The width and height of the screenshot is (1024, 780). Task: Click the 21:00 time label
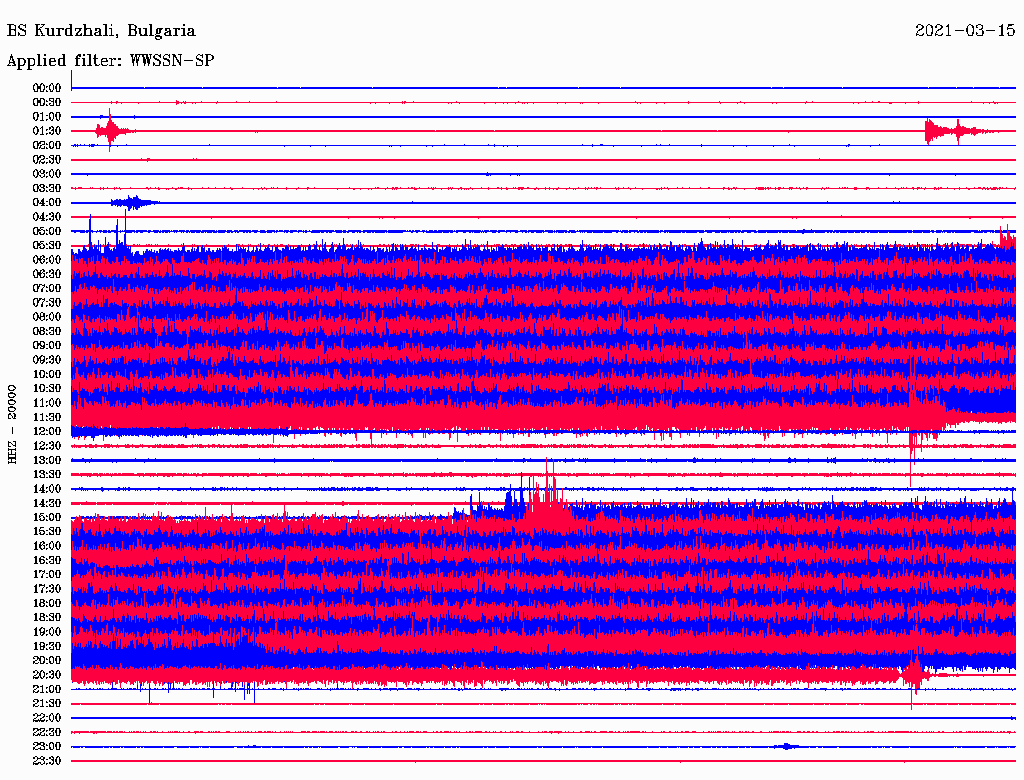tap(47, 689)
